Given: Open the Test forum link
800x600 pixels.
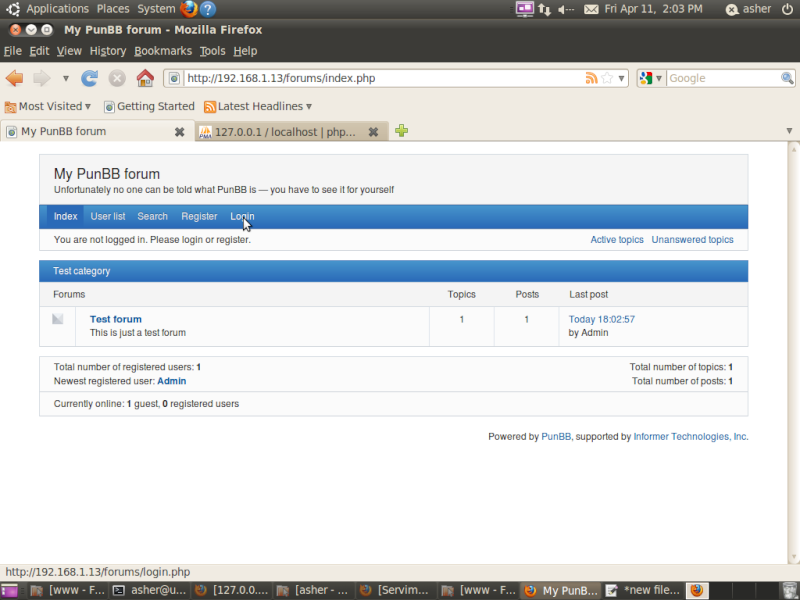Looking at the screenshot, I should click(116, 319).
